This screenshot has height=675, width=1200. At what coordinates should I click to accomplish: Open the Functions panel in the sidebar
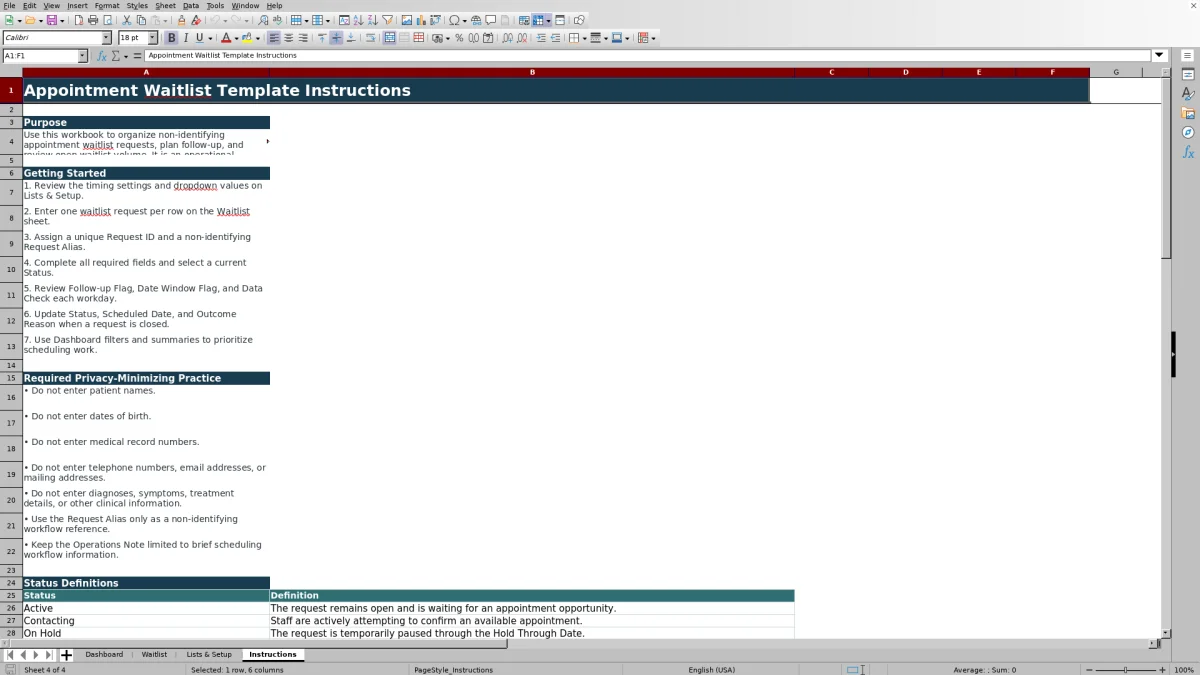point(1188,152)
